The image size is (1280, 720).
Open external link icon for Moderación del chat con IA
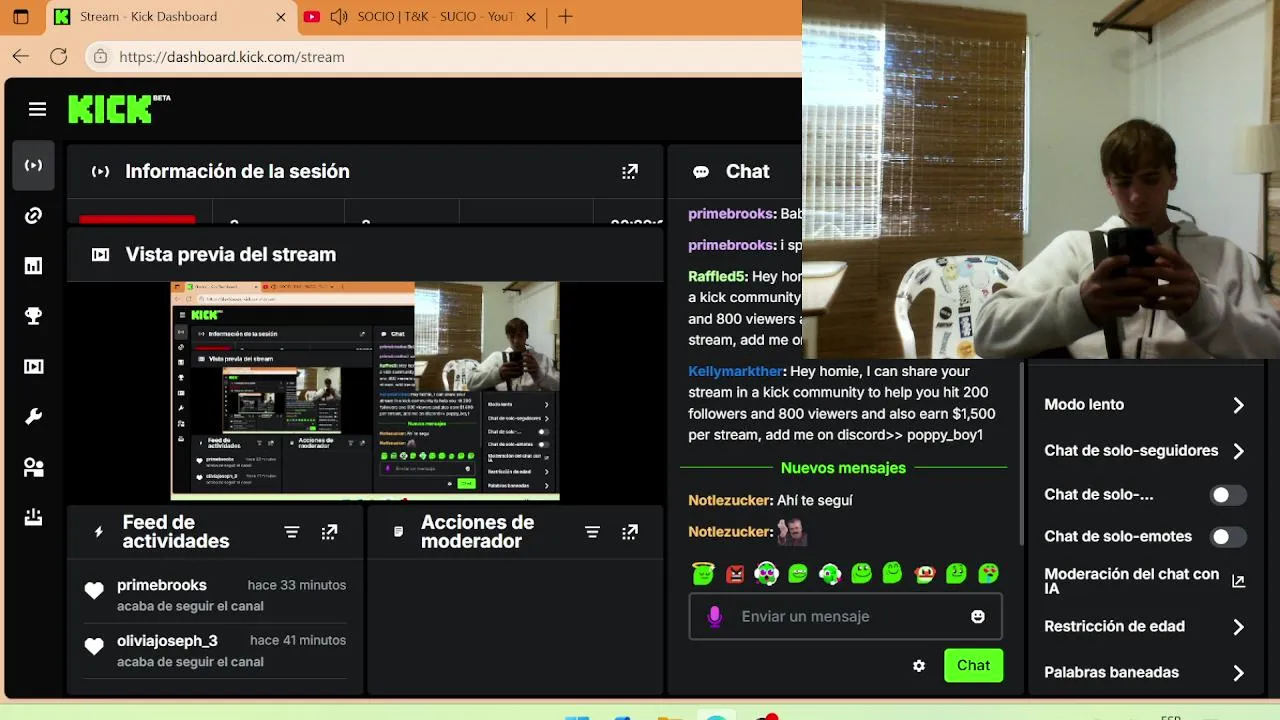(1238, 581)
